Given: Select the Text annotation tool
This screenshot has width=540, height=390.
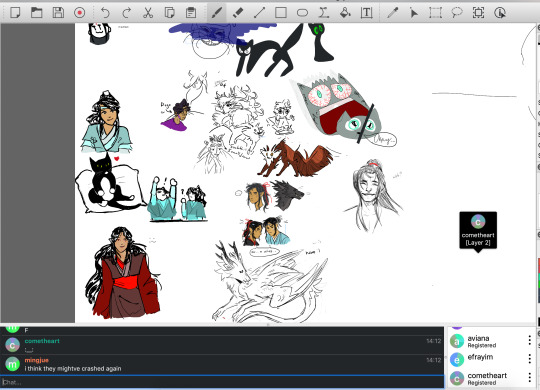Looking at the screenshot, I should click(x=366, y=13).
